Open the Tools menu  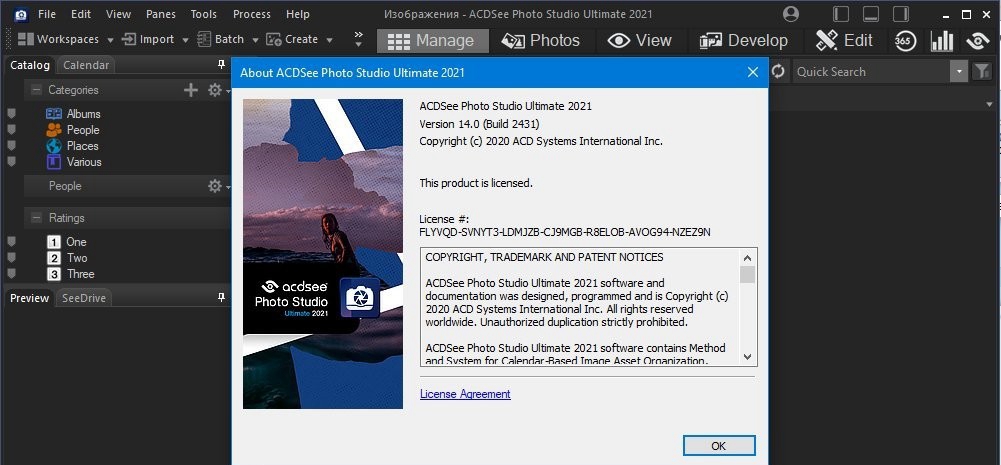tap(204, 14)
